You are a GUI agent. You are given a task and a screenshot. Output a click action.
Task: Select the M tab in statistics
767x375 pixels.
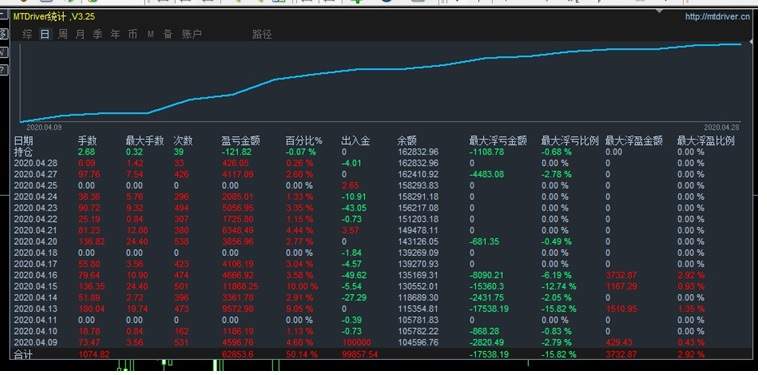[151, 34]
